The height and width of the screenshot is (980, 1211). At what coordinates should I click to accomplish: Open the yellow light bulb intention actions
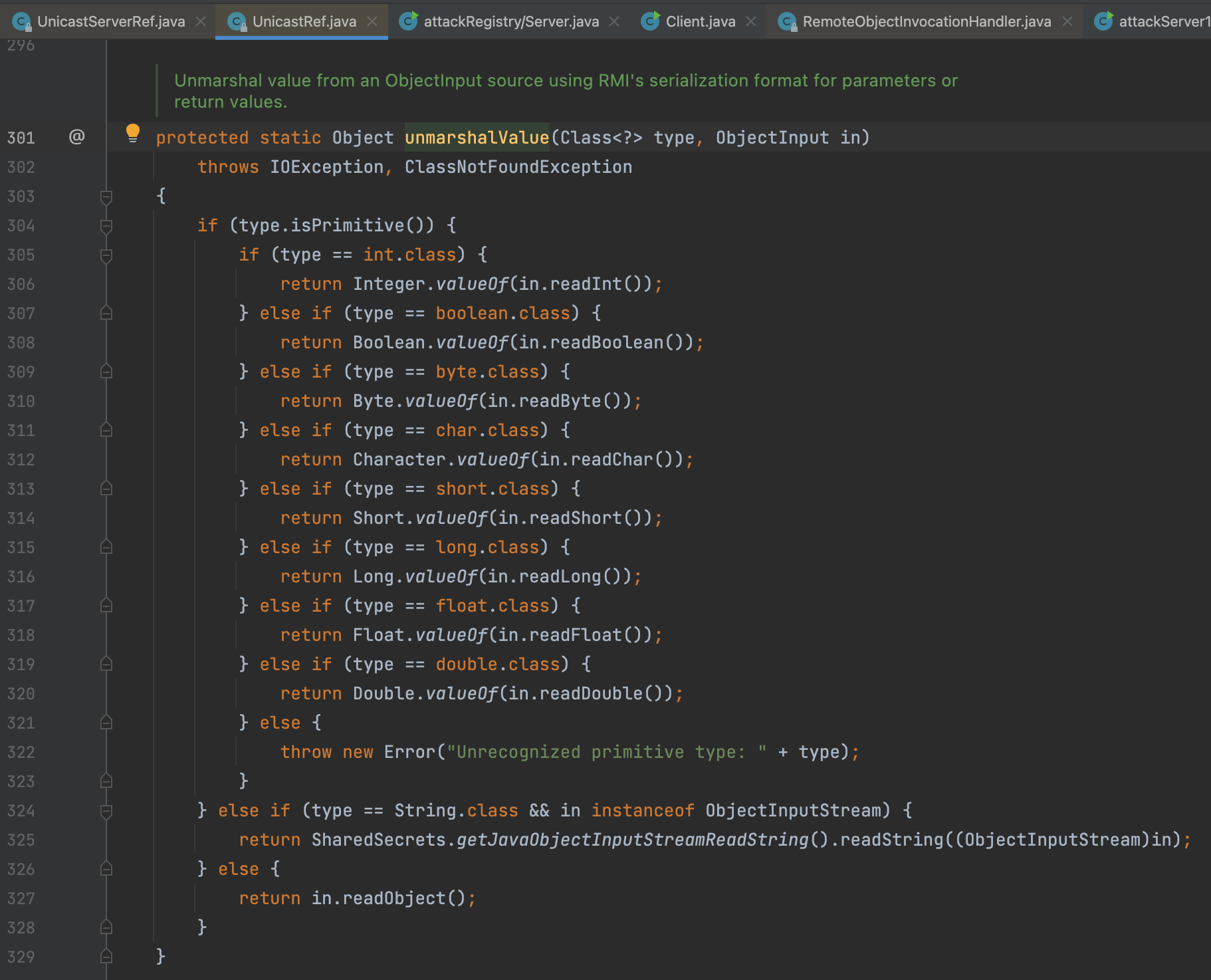click(133, 133)
